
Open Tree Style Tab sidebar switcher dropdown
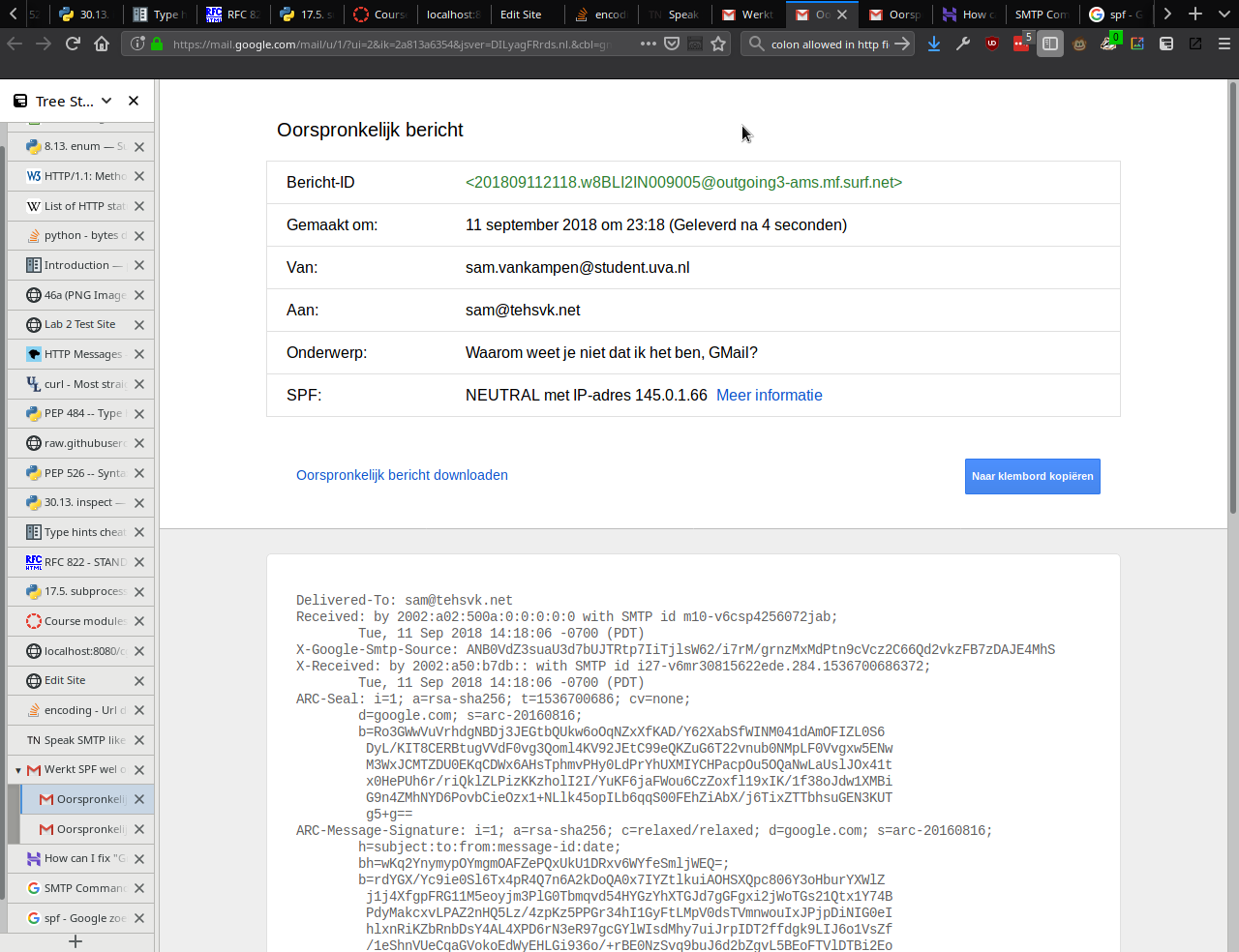(106, 101)
